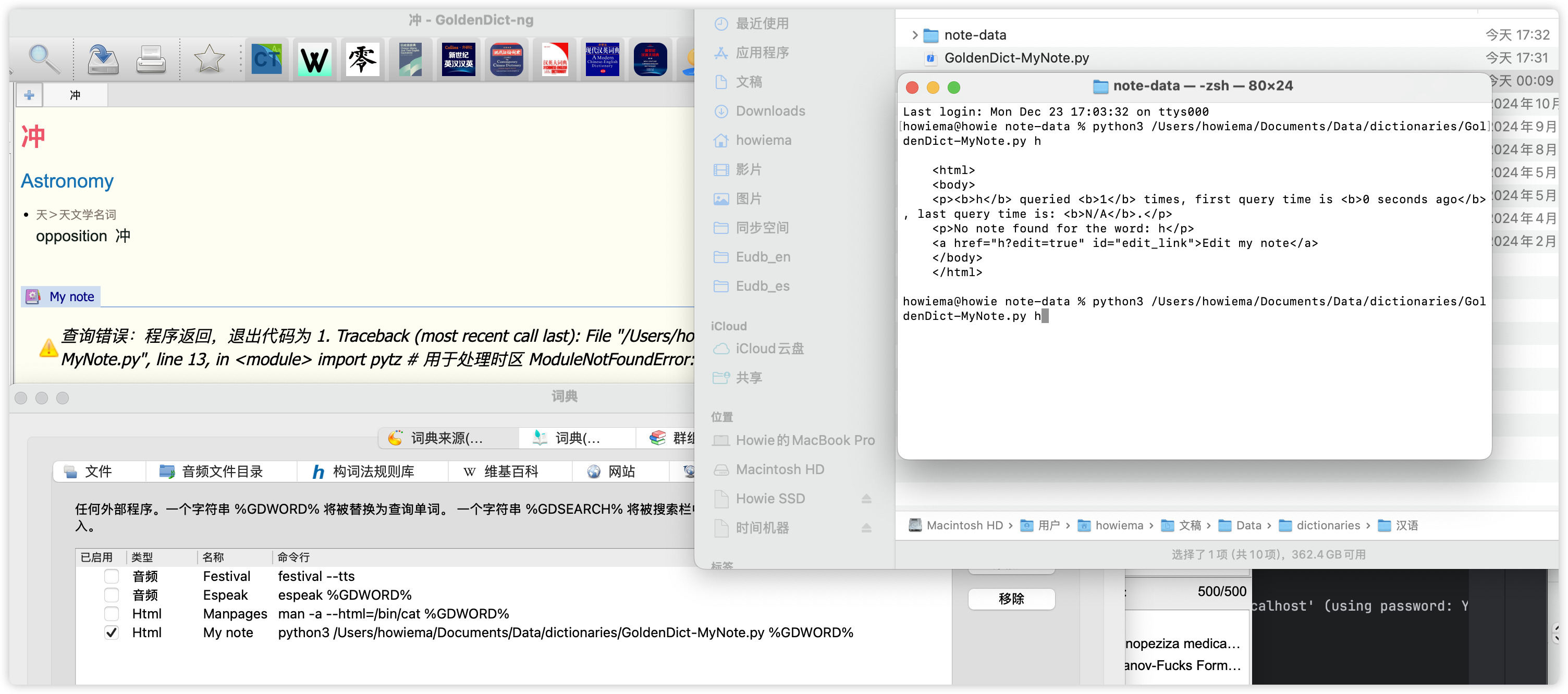Open Eudb_en folder in sidebar
The image size is (1568, 694).
click(x=762, y=257)
